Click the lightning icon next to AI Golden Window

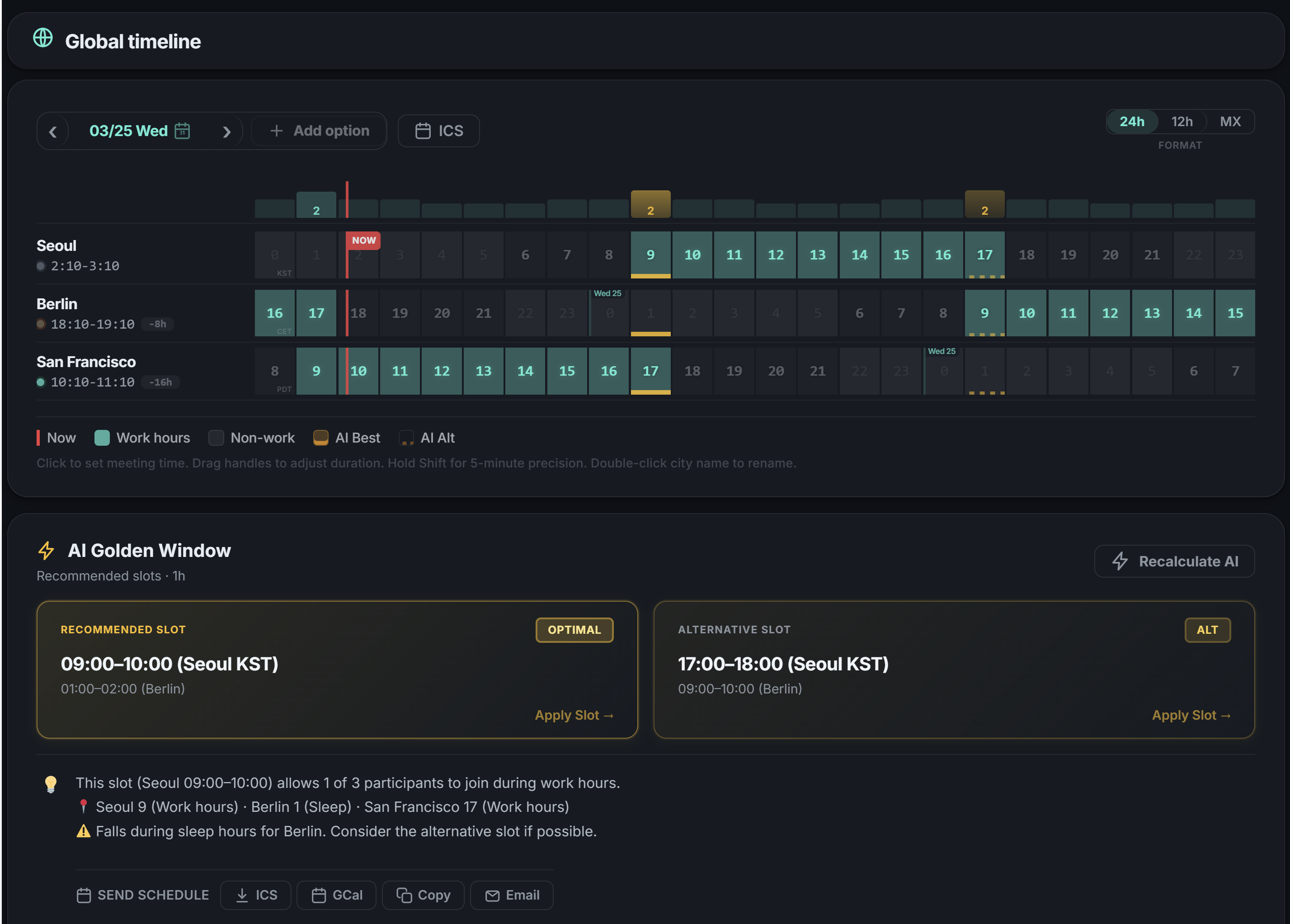point(47,550)
